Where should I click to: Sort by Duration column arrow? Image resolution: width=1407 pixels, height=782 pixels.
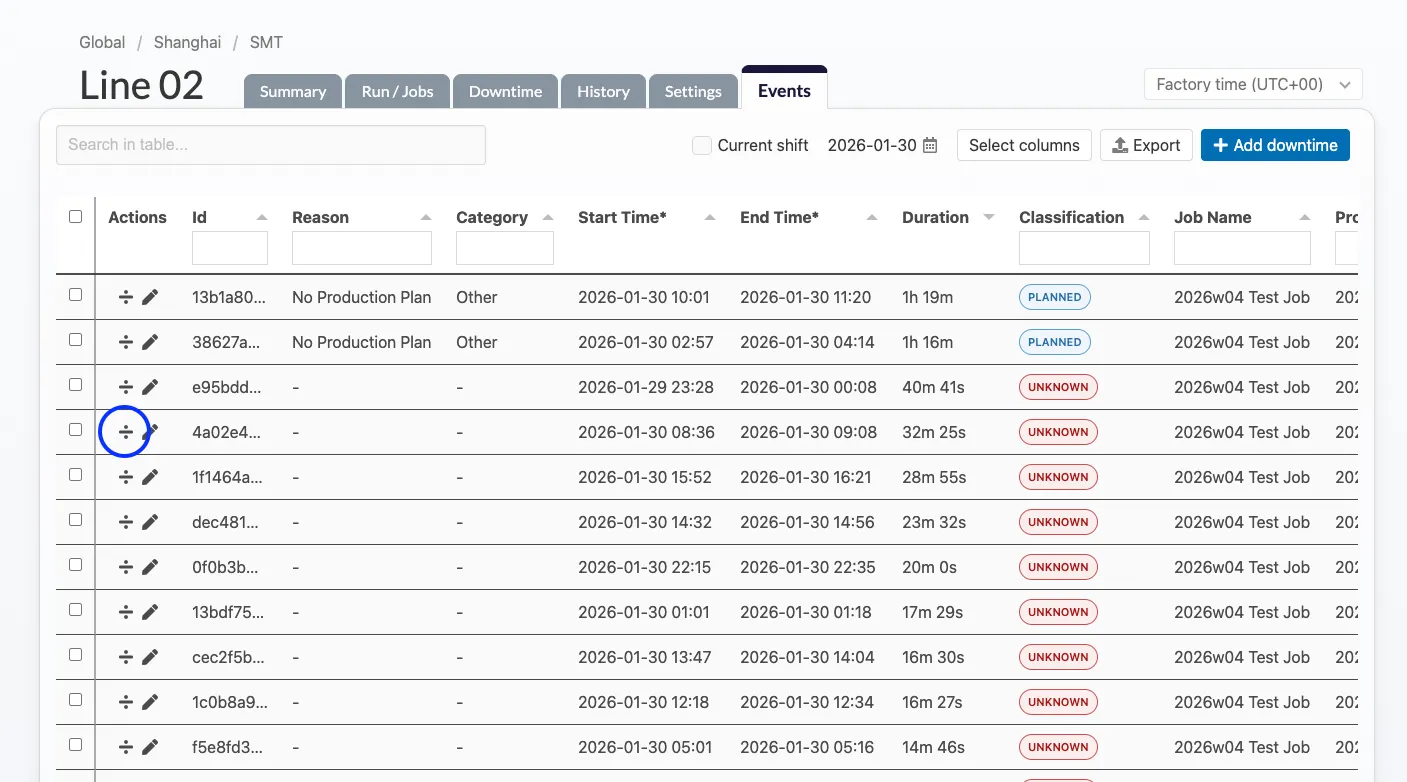(989, 217)
